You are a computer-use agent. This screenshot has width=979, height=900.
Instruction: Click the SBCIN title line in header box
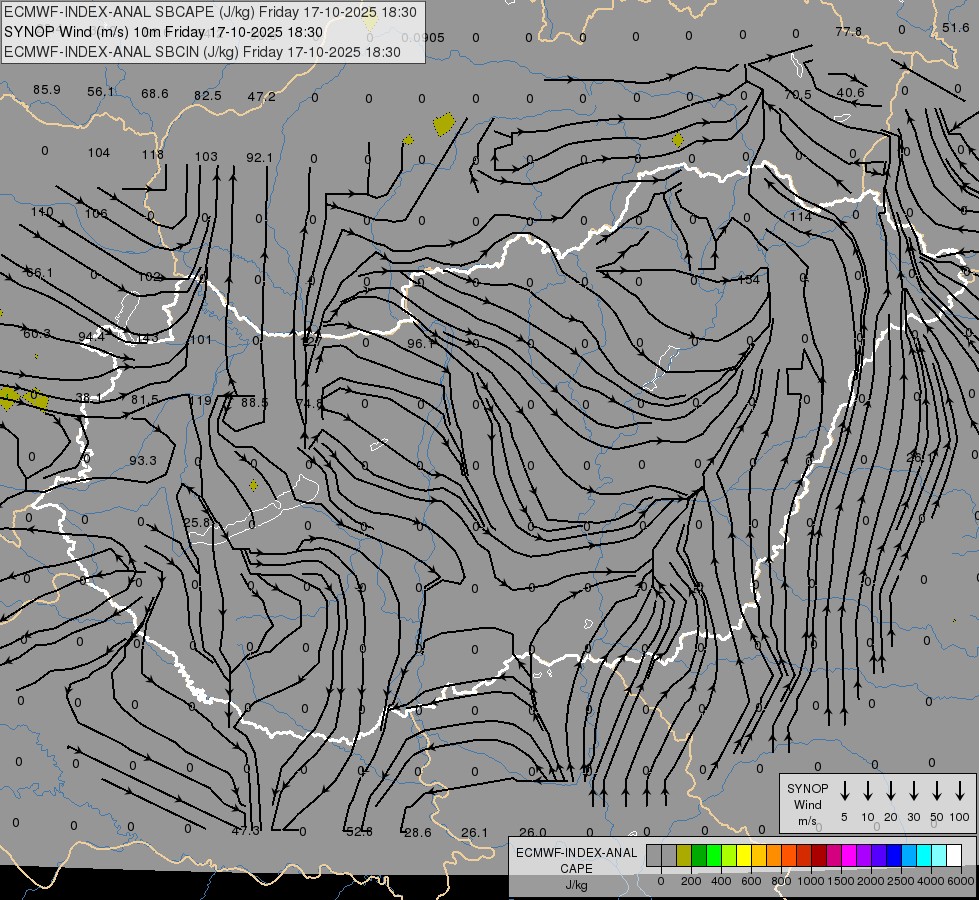coord(202,52)
